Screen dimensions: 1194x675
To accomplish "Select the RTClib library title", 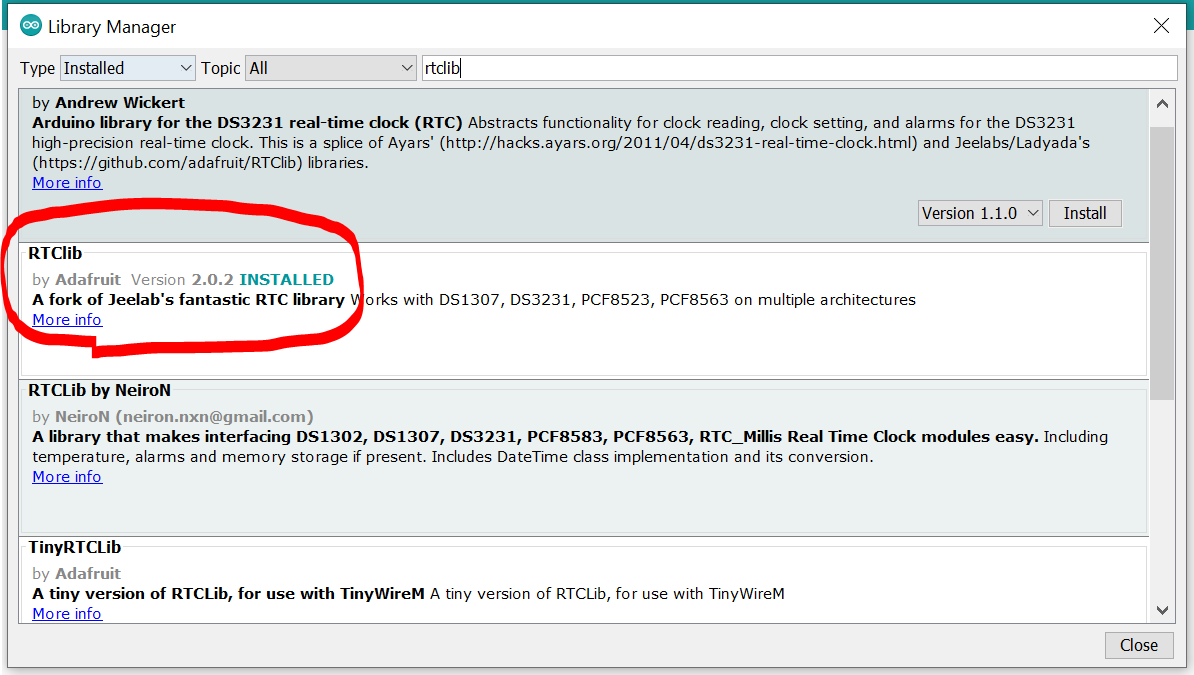I will 55,253.
